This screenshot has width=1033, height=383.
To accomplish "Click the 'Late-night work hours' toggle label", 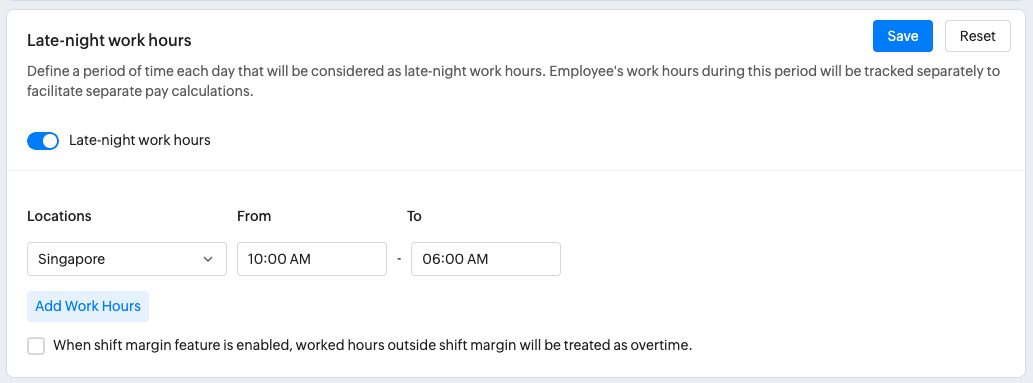I will 140,140.
